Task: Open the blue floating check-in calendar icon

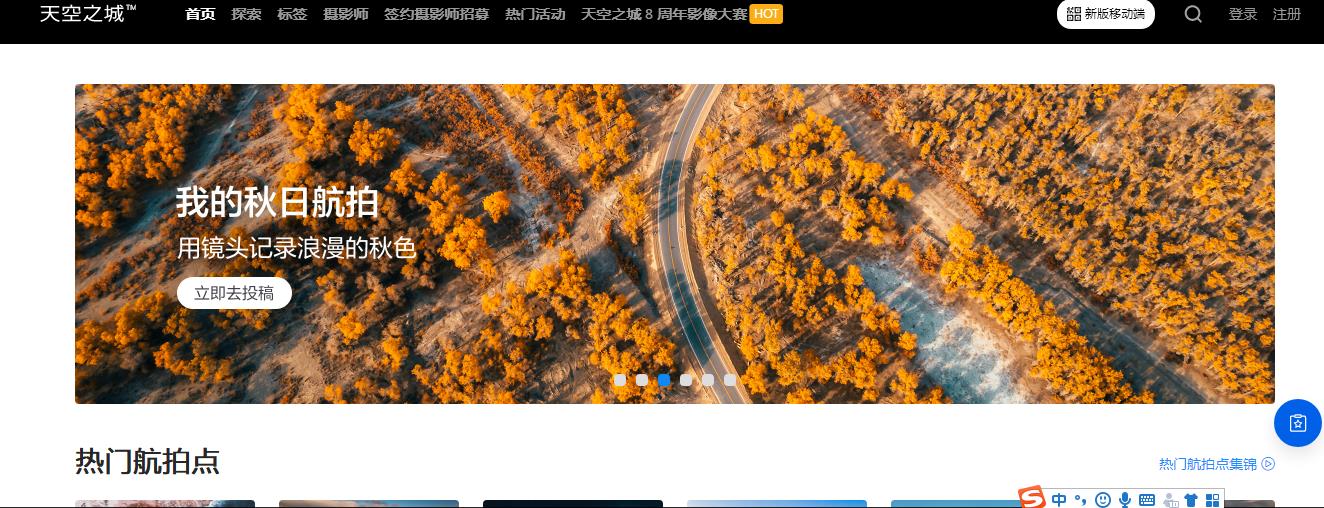Action: click(1298, 423)
